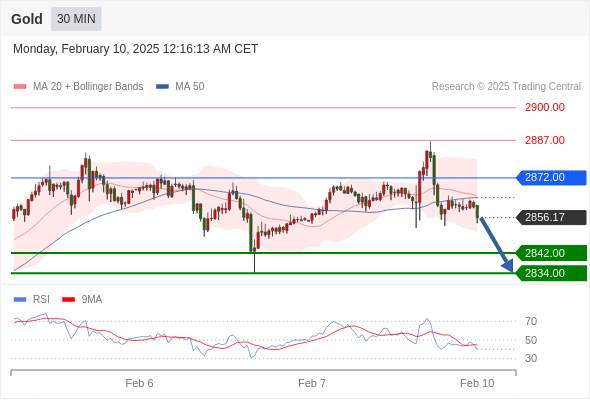Click the RSI 70 level label
Image resolution: width=590 pixels, height=400 pixels.
531,321
